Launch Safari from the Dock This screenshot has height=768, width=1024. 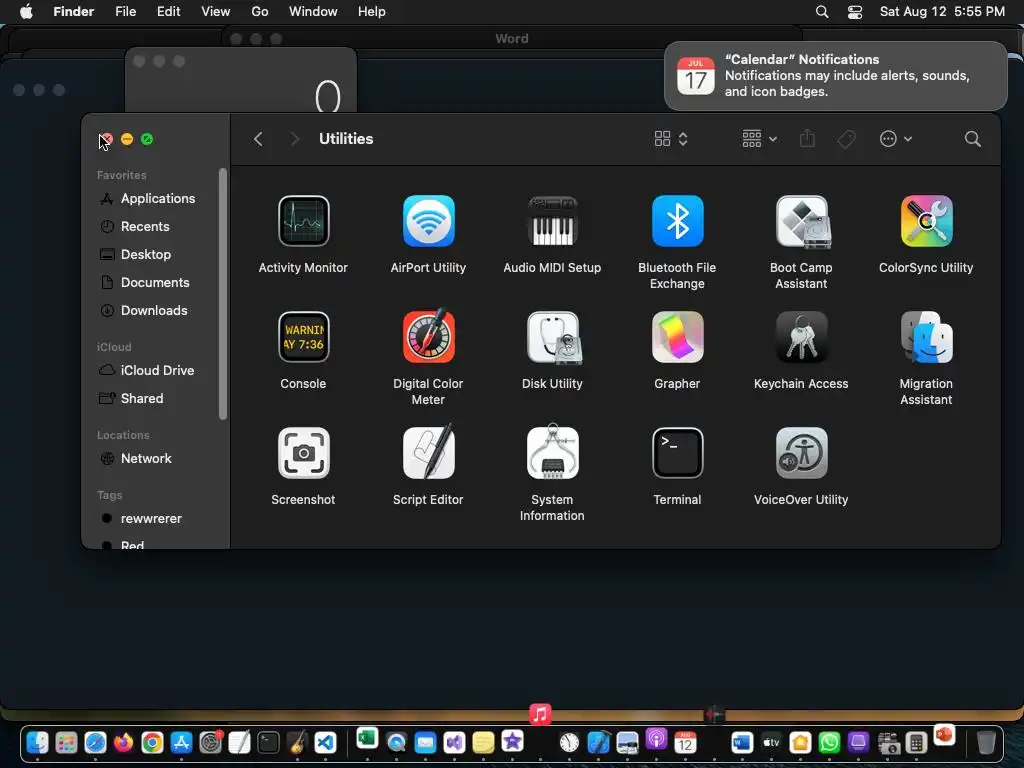coord(95,743)
